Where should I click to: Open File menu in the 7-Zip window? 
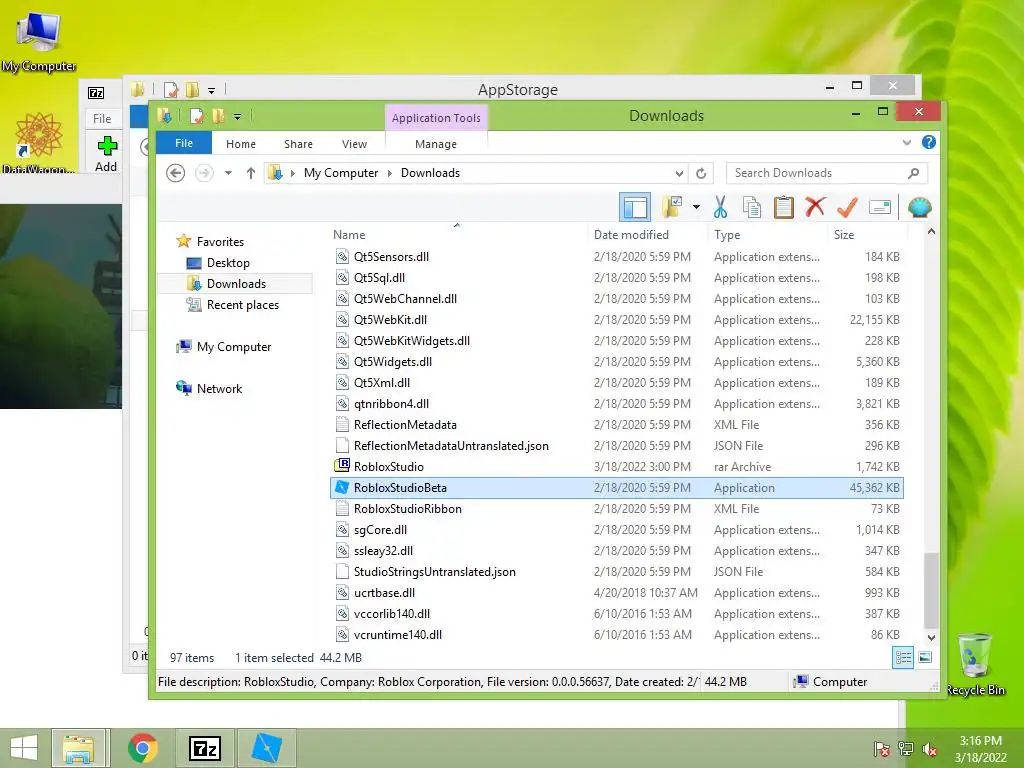click(102, 119)
